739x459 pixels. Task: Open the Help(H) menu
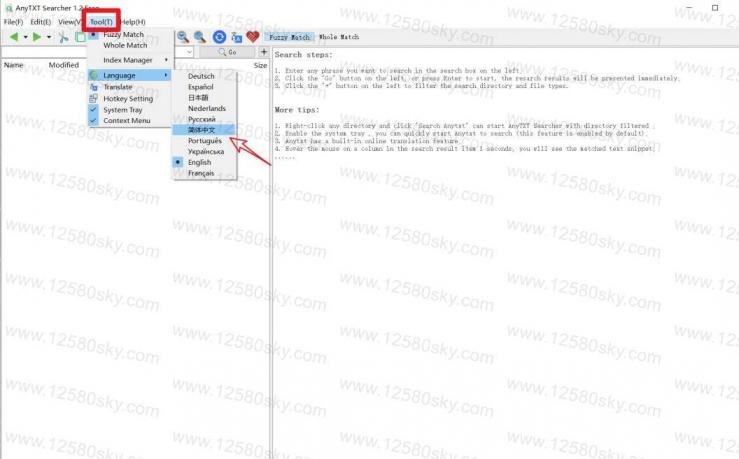coord(133,22)
